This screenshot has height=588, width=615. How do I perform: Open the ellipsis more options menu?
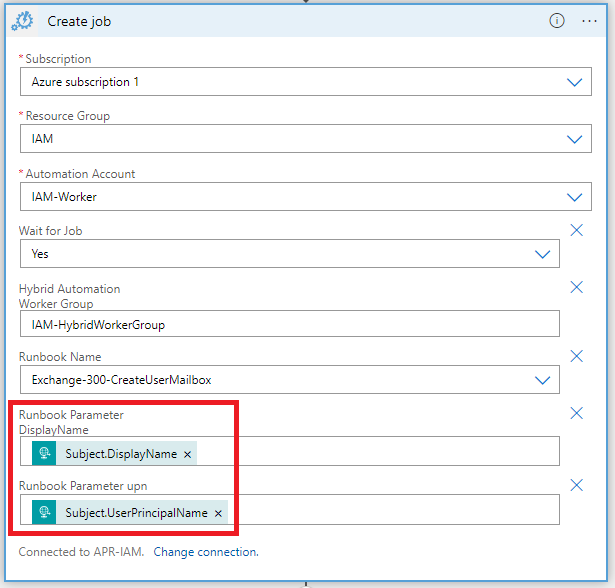[x=589, y=21]
